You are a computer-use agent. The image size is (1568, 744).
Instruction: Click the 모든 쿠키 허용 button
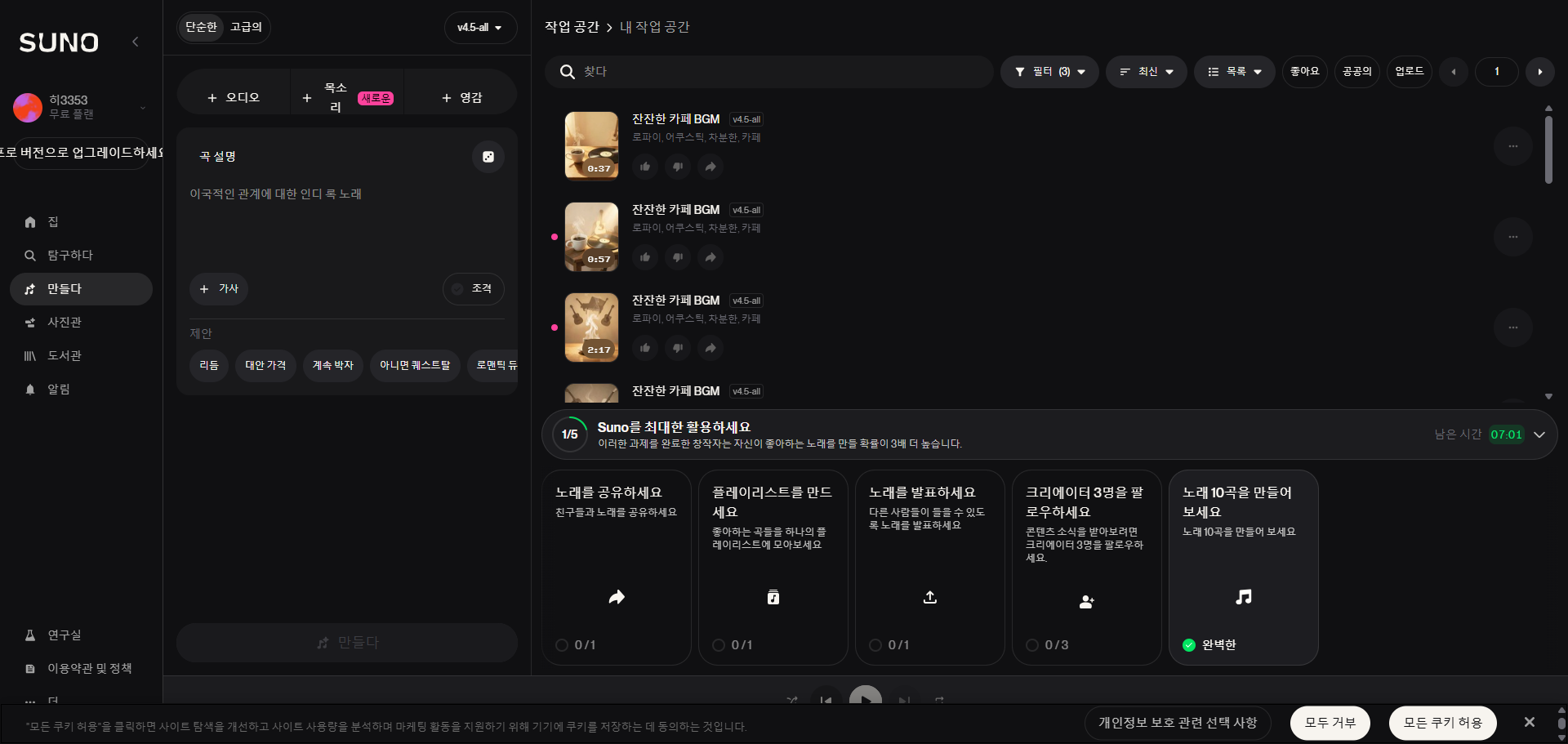1443,723
